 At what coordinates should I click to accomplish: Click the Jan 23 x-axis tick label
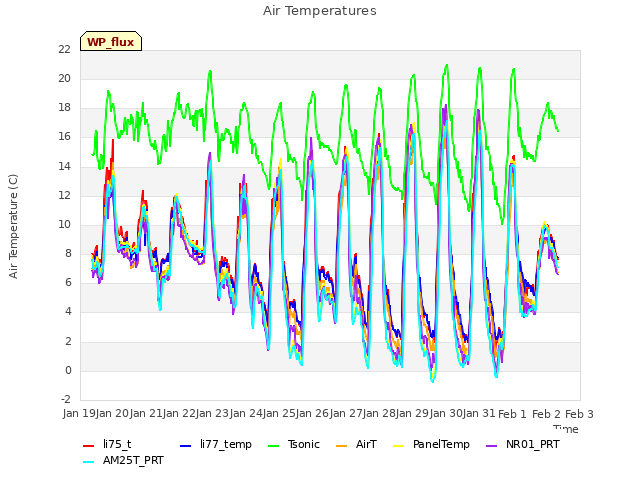pyautogui.click(x=213, y=413)
